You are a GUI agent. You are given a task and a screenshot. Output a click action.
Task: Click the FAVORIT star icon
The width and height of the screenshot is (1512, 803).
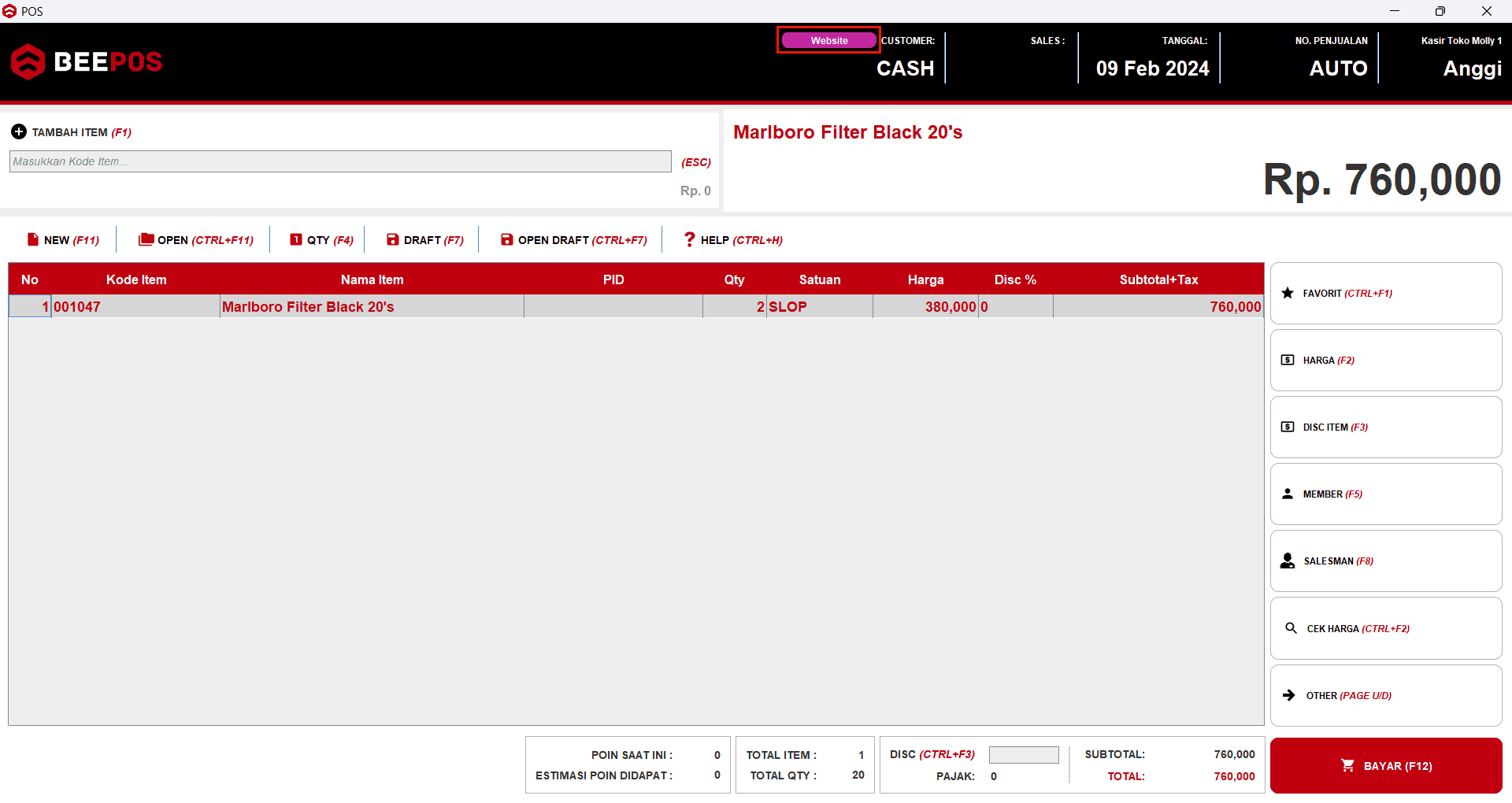pos(1288,293)
